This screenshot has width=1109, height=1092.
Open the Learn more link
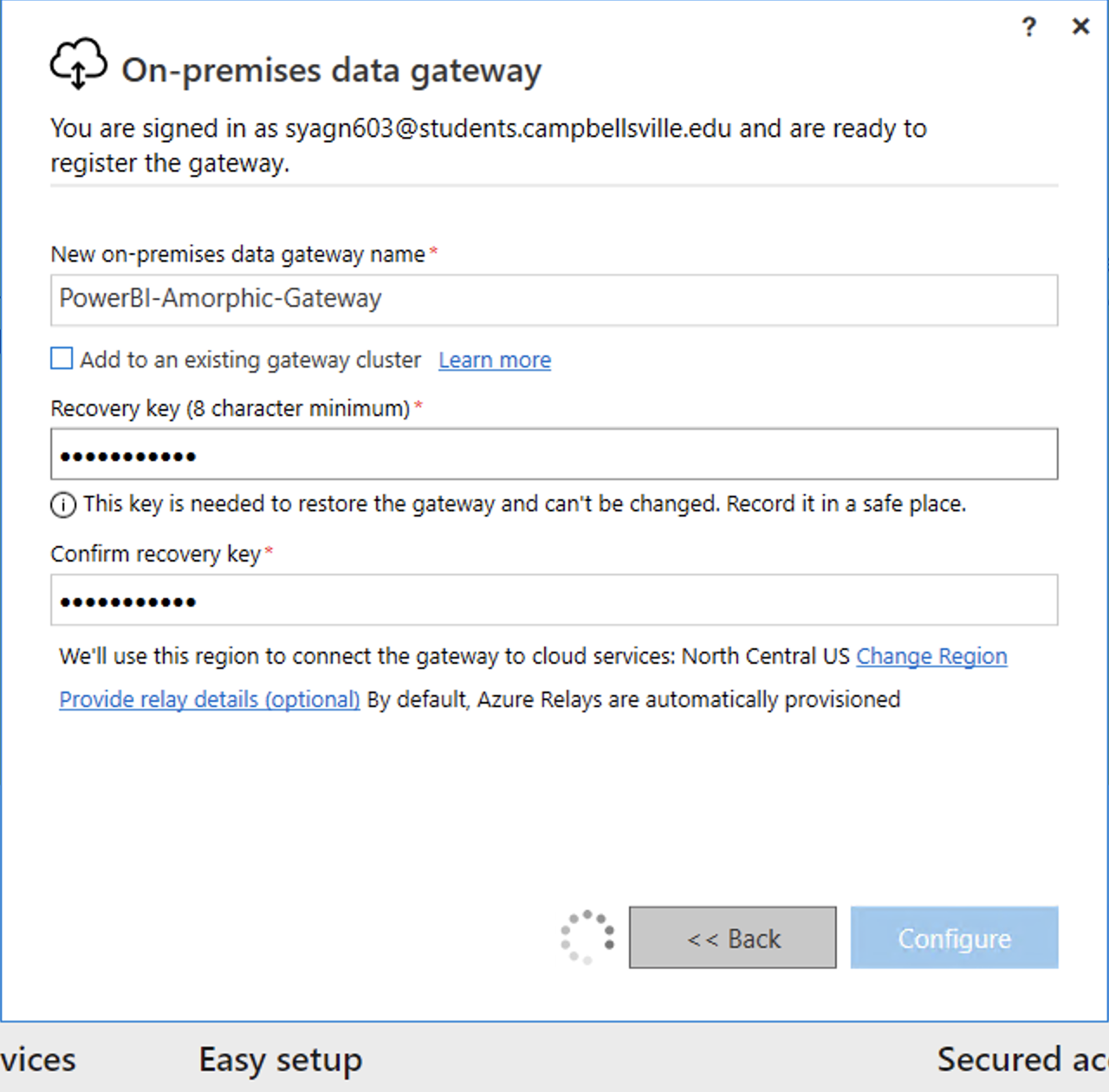pos(495,360)
